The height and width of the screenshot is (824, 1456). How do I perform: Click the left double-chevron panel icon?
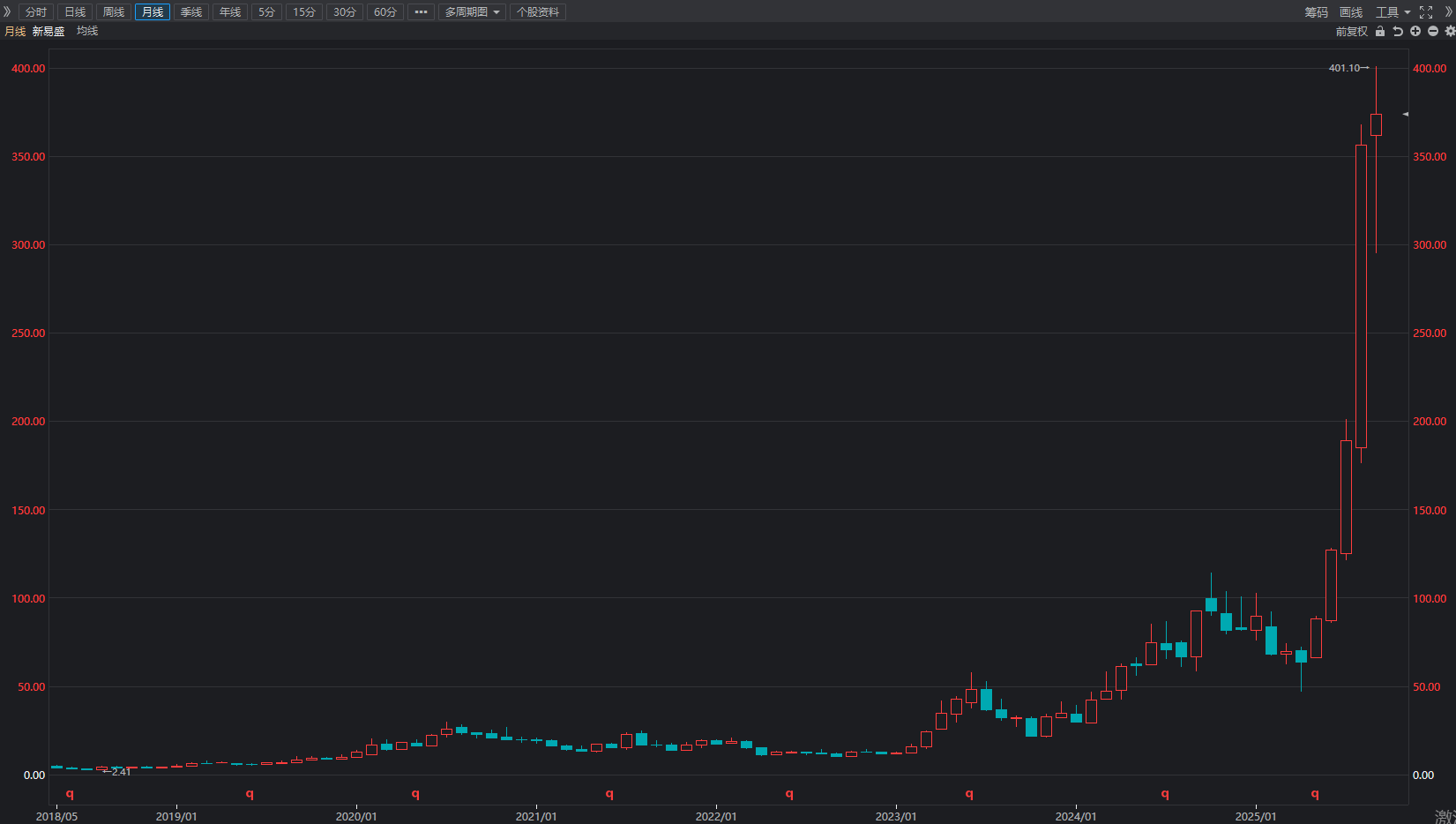[7, 11]
